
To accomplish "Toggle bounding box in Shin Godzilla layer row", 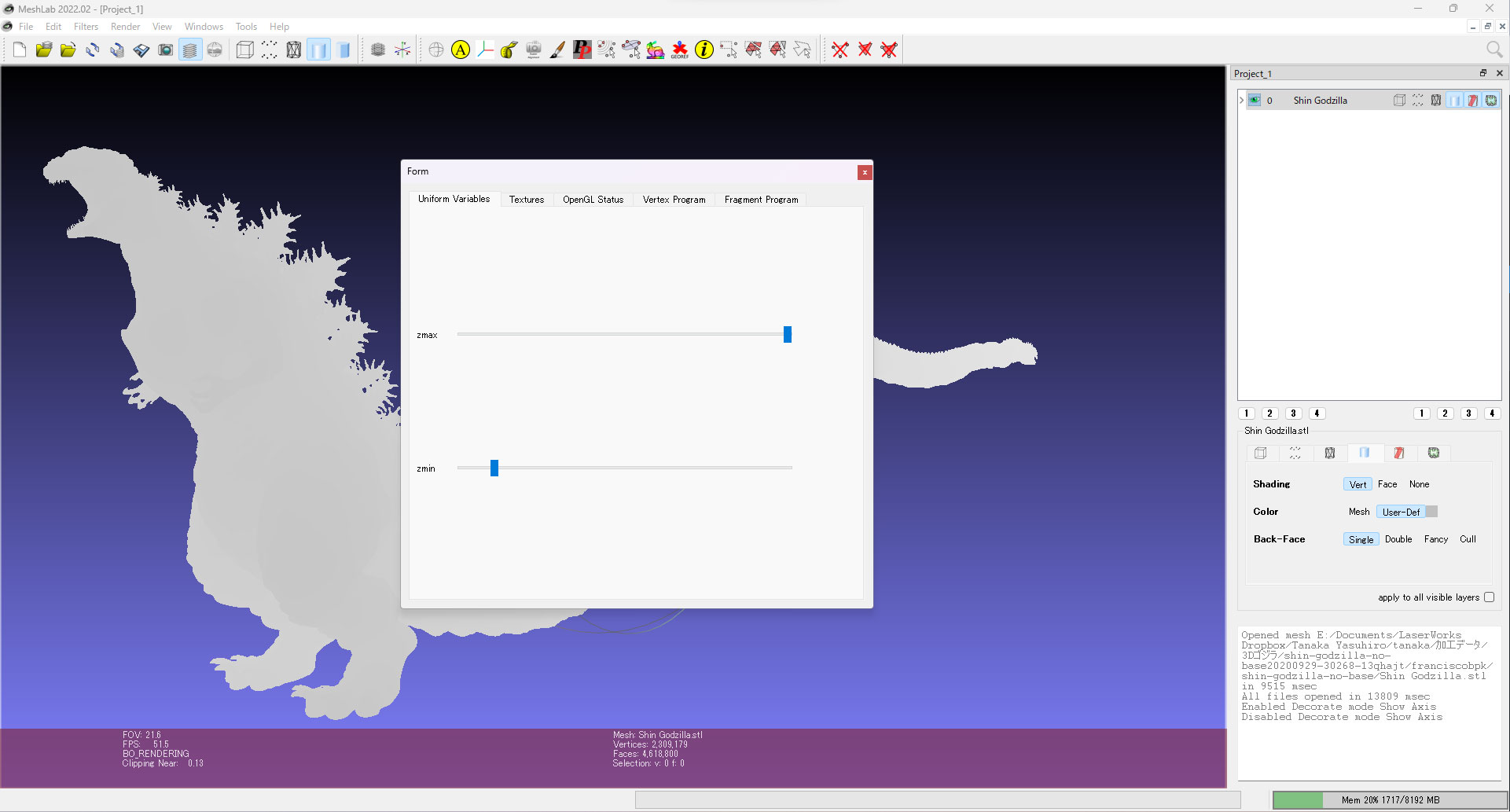I will tap(1399, 100).
